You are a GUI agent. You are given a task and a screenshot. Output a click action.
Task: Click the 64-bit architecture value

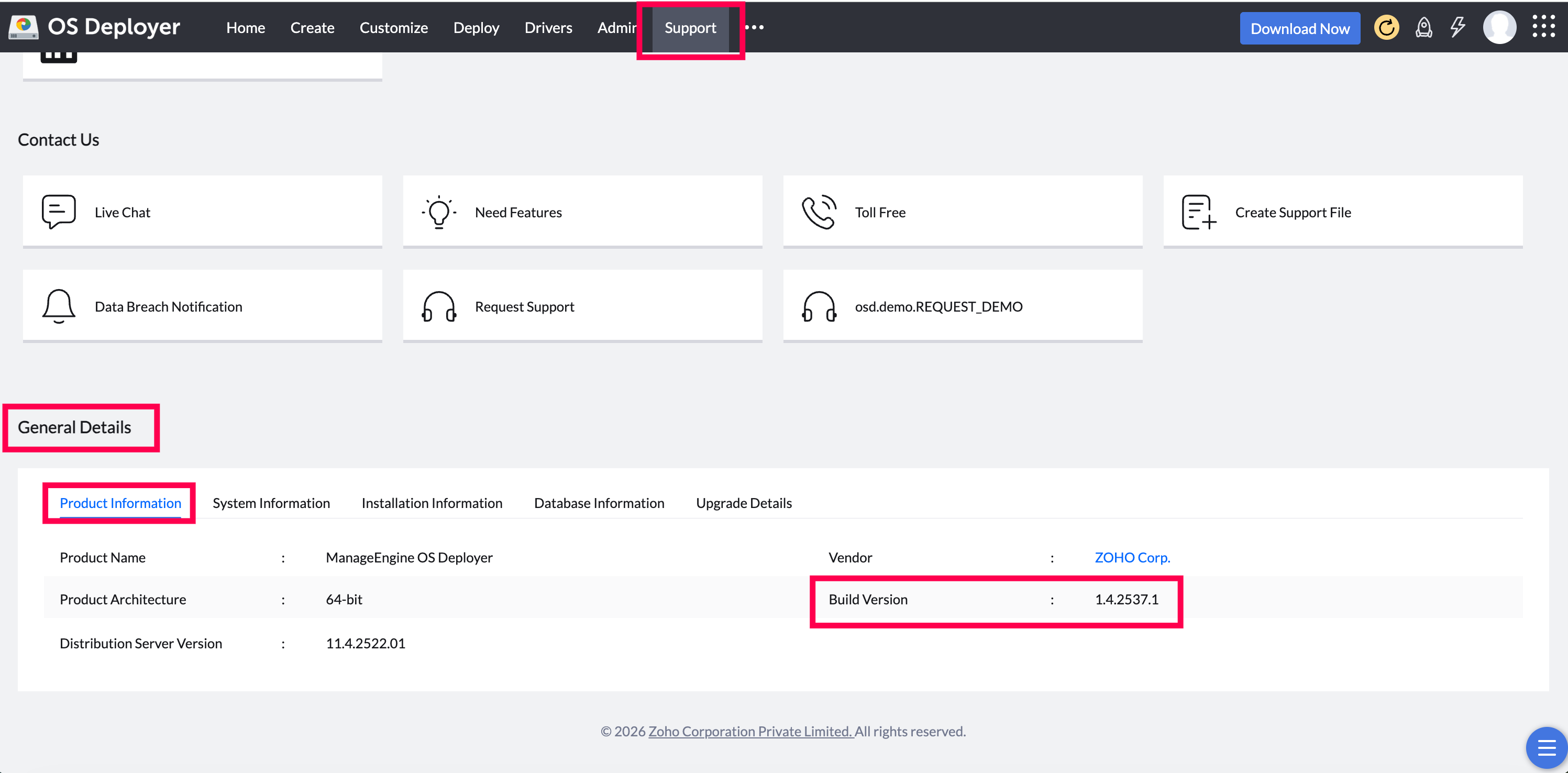(x=344, y=599)
